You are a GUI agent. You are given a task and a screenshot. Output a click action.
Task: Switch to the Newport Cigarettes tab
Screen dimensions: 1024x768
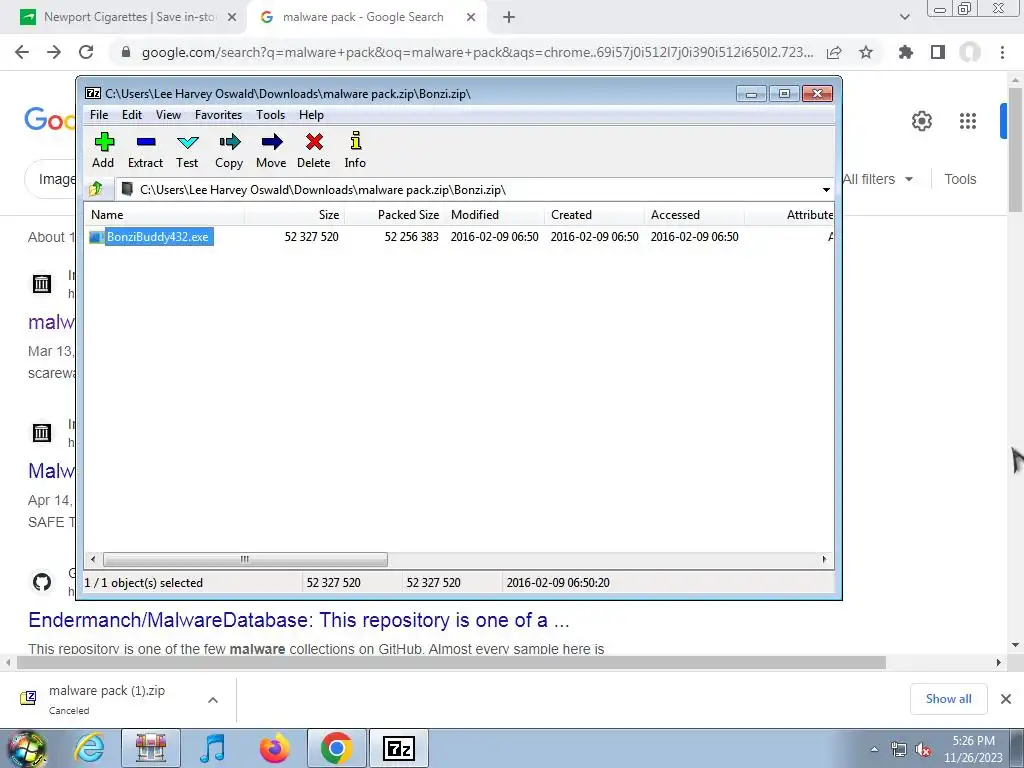(x=128, y=17)
